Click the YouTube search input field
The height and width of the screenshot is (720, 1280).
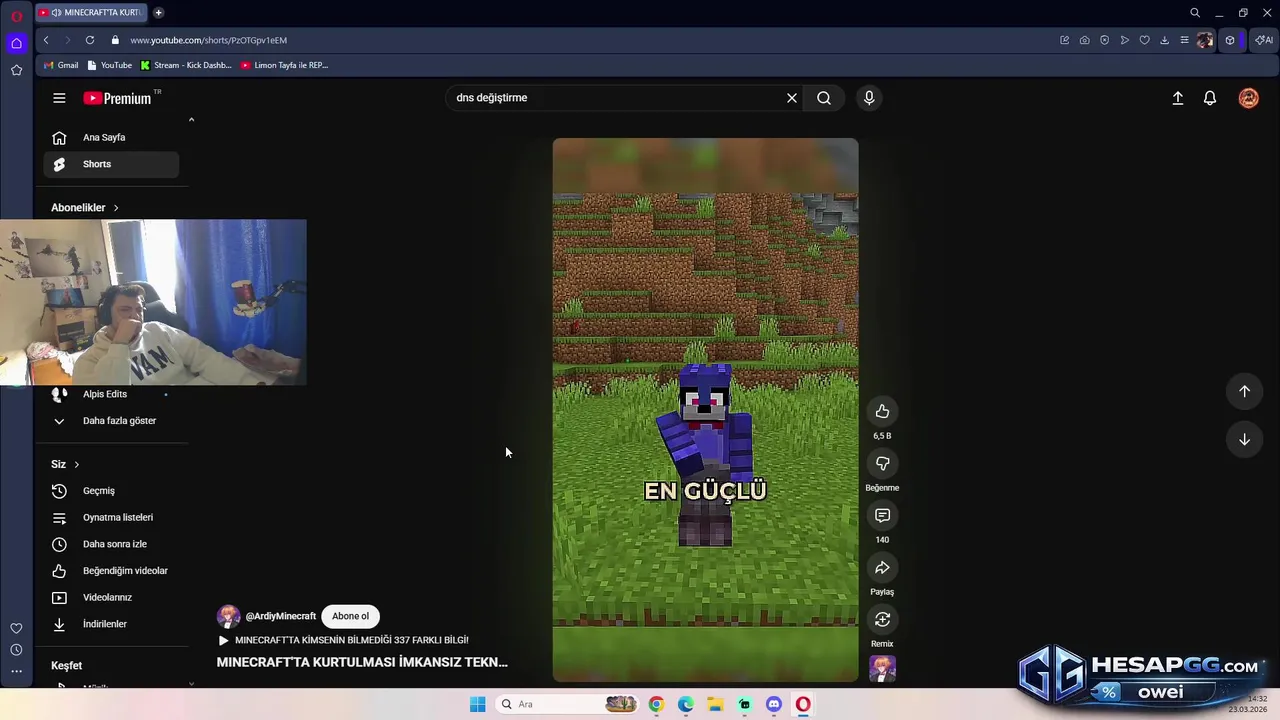[x=615, y=98]
